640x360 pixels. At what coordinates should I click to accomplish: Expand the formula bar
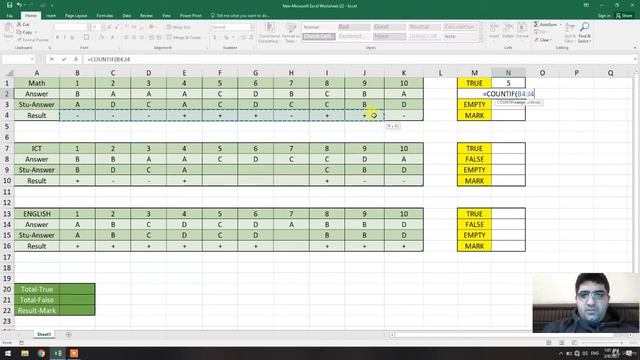coord(636,59)
